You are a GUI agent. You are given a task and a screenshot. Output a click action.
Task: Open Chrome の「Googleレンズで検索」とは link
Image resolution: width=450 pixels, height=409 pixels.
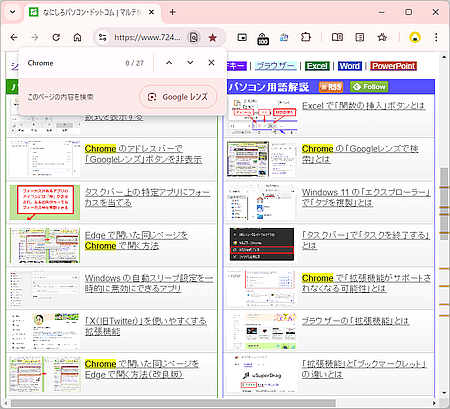coord(360,154)
